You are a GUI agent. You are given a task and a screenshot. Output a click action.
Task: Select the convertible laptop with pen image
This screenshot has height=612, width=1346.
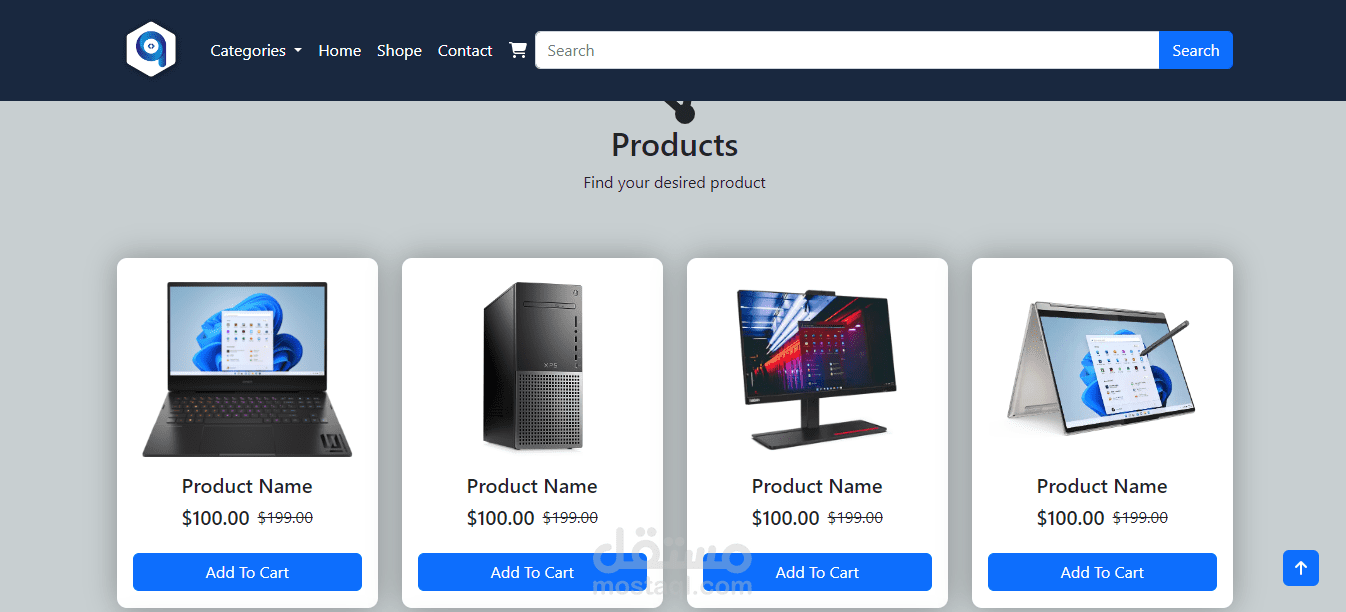[x=1101, y=367]
